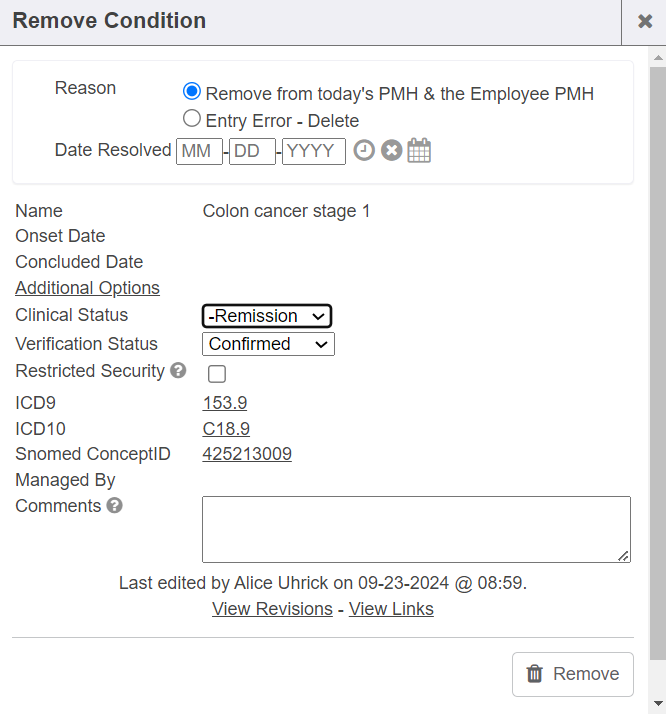Click the Comments help question icon
666x714 pixels.
[x=115, y=506]
